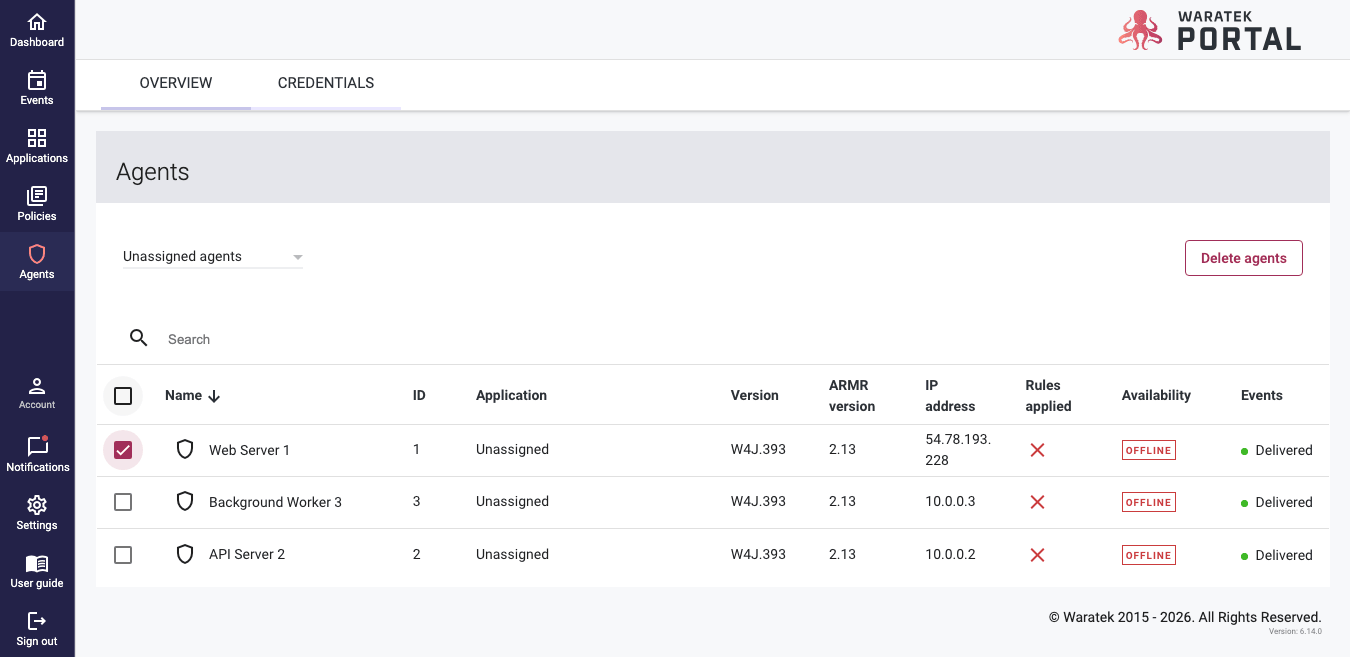Uncheck the Web Server 1 checkbox
This screenshot has height=657, width=1350.
123,450
